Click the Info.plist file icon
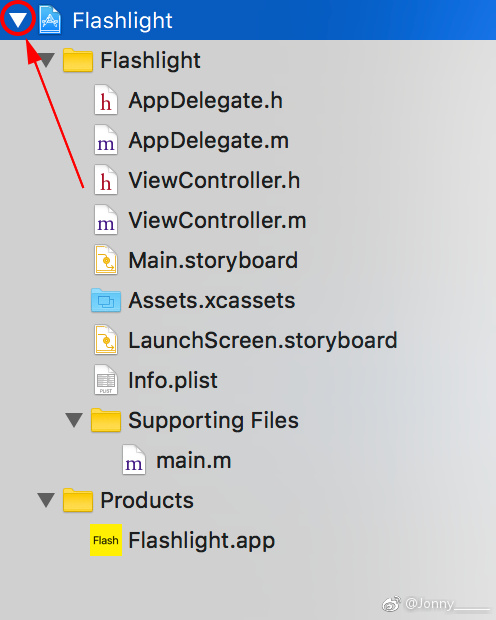This screenshot has width=496, height=620. (x=106, y=380)
